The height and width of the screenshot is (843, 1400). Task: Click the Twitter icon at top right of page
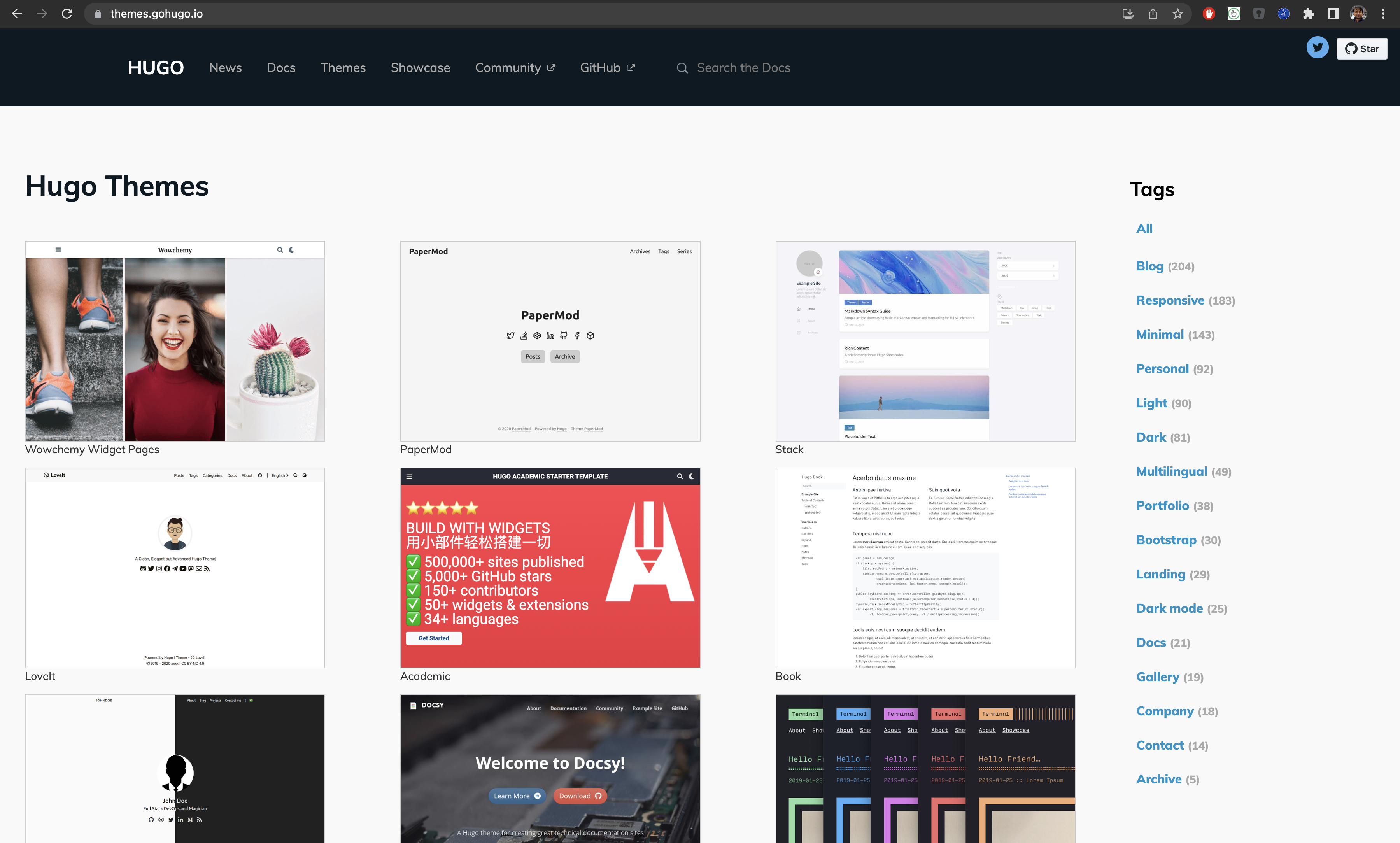click(1318, 48)
